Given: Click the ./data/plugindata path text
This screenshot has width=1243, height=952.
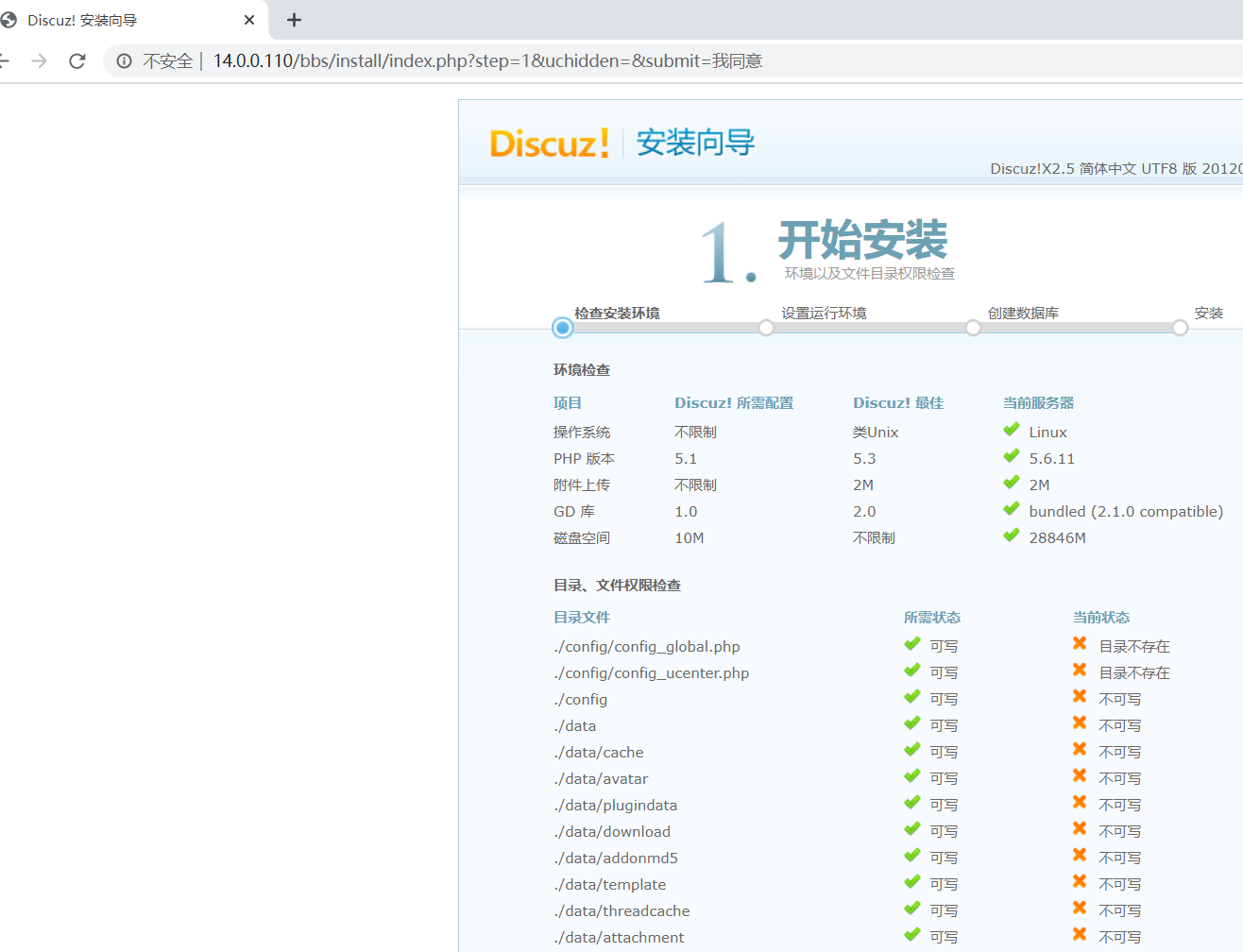Looking at the screenshot, I should coord(615,806).
